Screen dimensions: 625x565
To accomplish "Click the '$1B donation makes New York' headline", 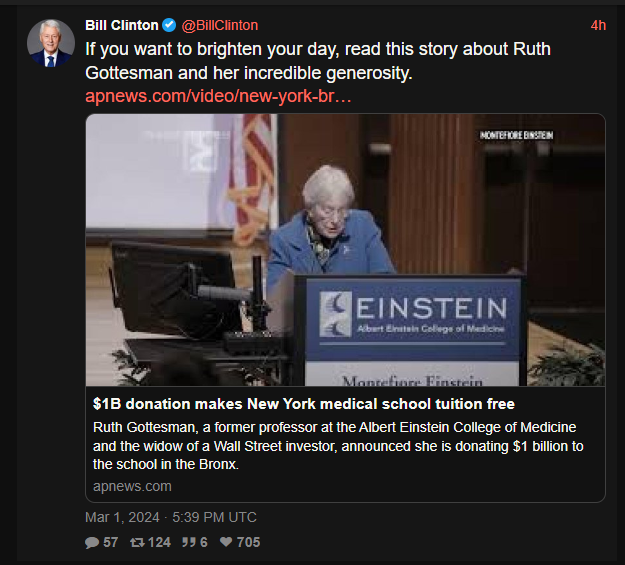I will pyautogui.click(x=304, y=404).
